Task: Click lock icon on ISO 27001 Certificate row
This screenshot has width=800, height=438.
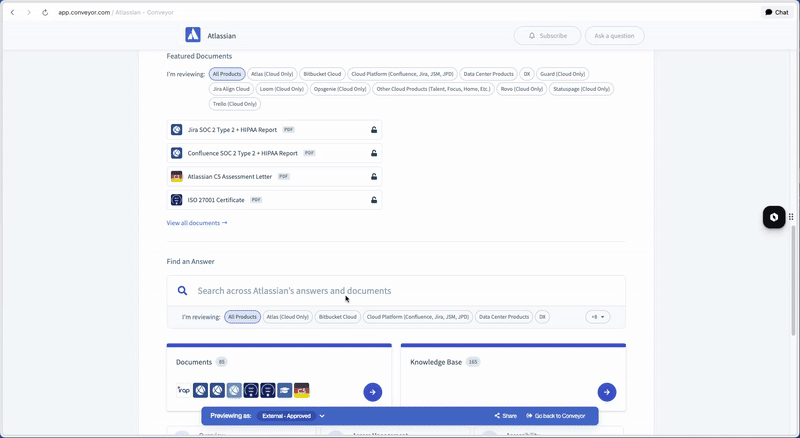Action: coord(374,200)
